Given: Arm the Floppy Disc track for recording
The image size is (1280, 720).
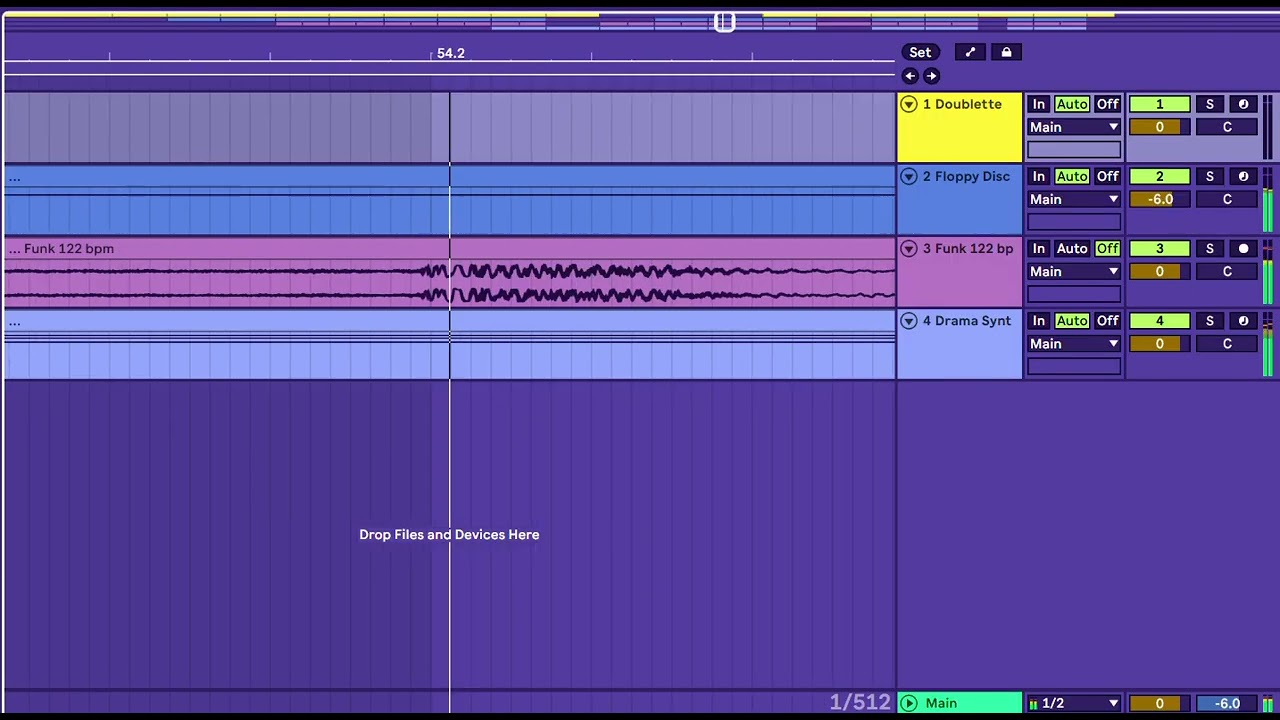Looking at the screenshot, I should (1243, 176).
